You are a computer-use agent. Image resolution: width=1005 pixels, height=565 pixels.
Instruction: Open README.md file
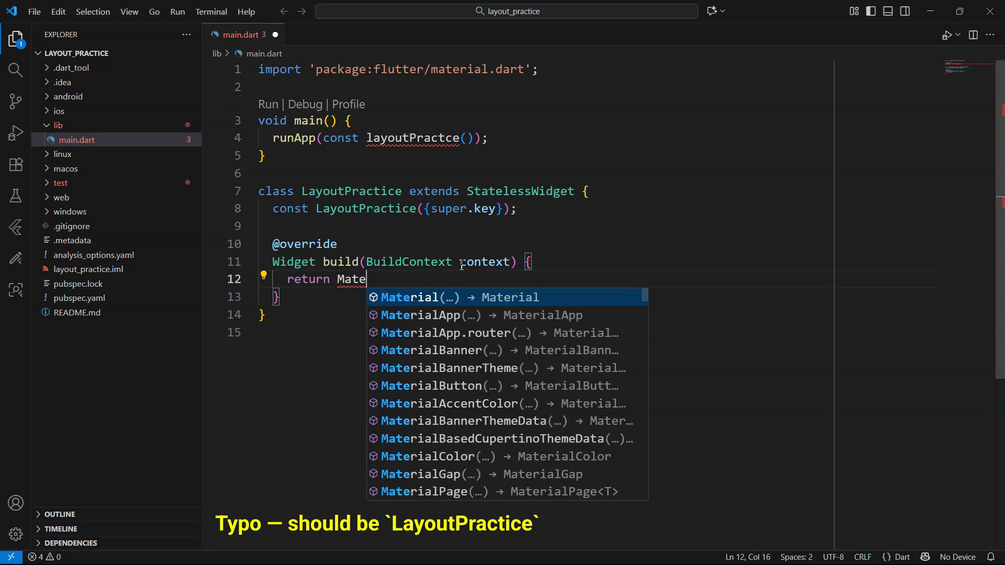77,313
